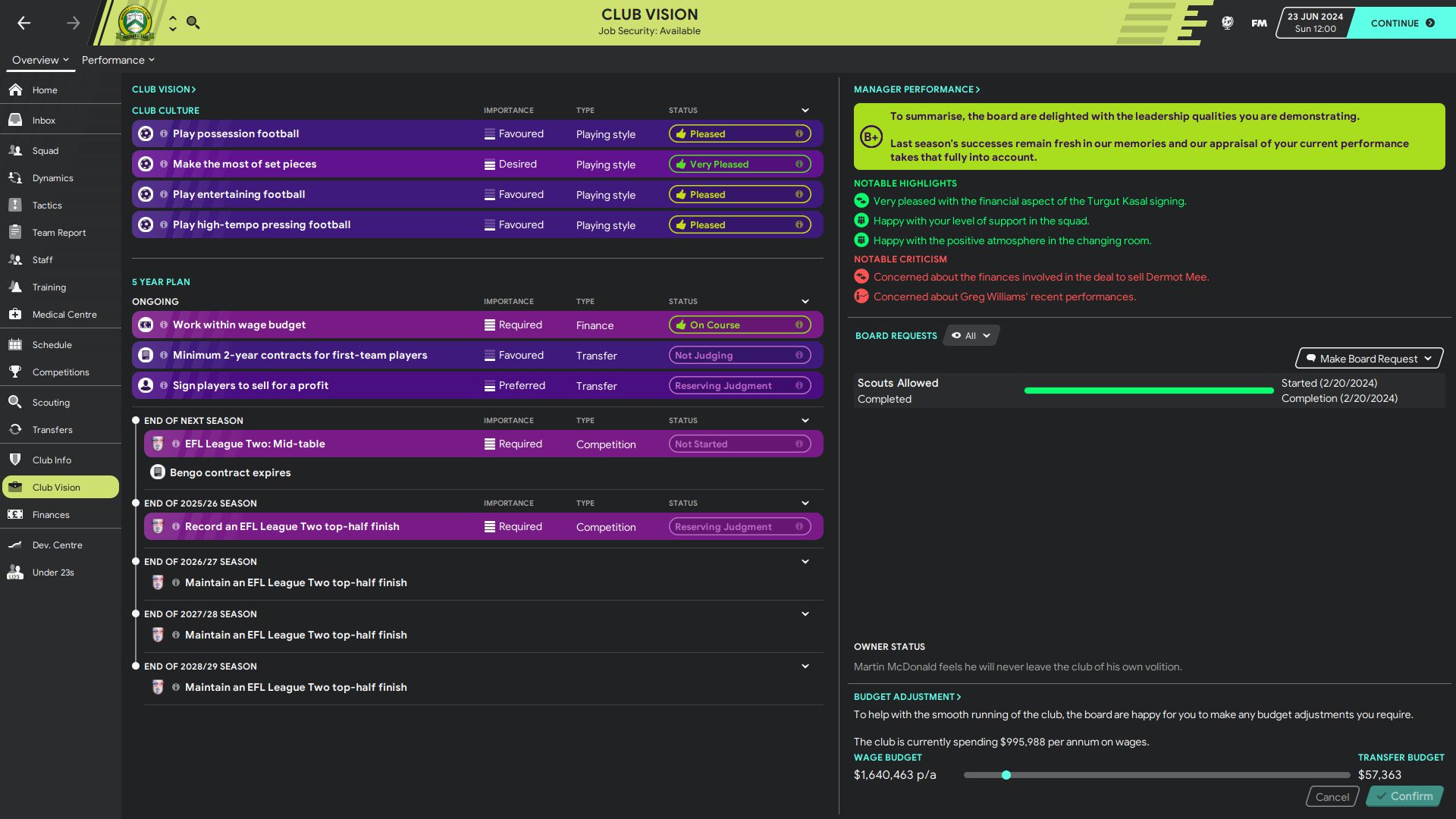This screenshot has height=819, width=1456.
Task: Collapse End of Next Season section
Action: coord(805,421)
